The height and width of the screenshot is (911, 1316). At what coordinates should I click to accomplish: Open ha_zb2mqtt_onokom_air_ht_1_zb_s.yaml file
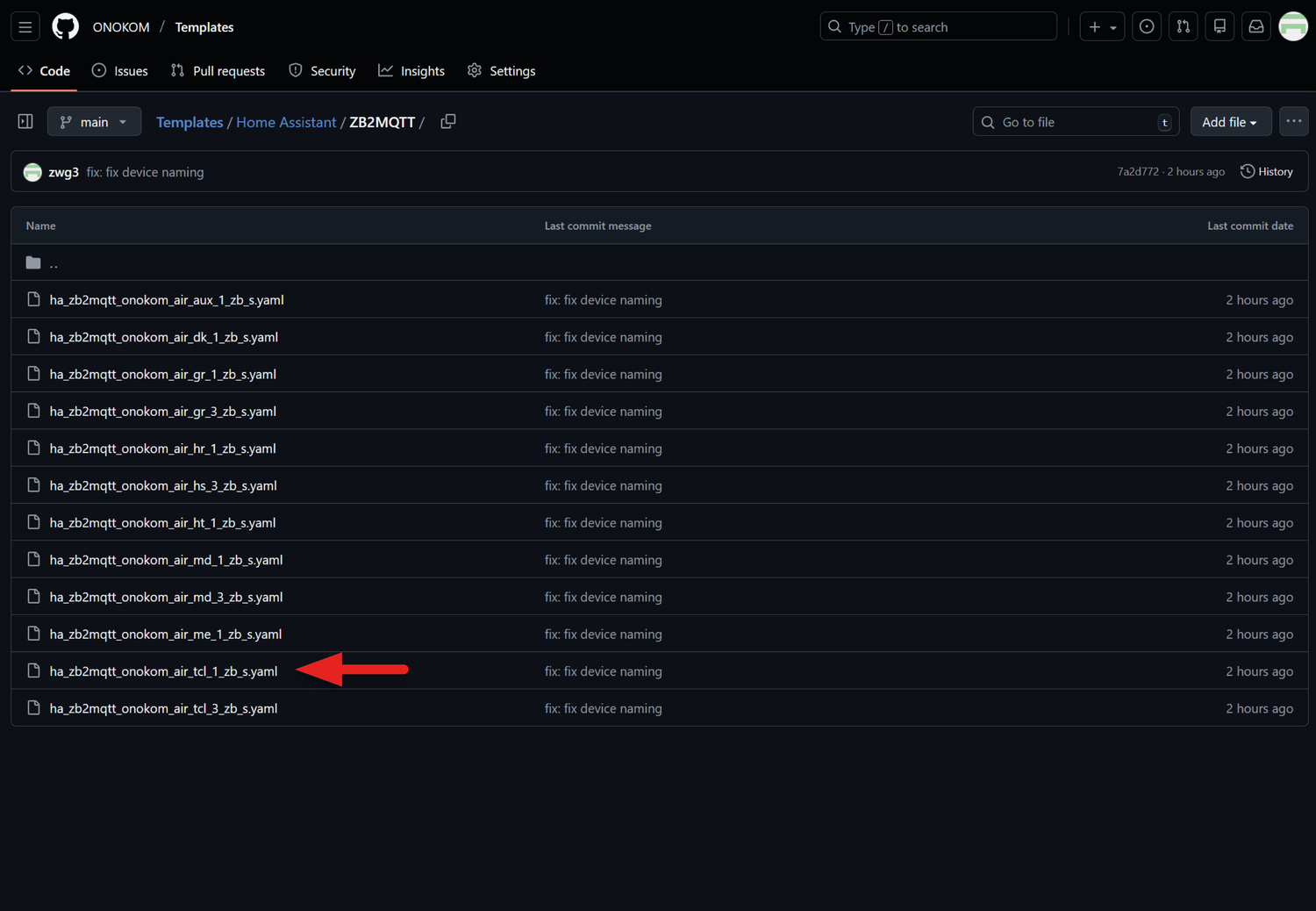pos(163,523)
